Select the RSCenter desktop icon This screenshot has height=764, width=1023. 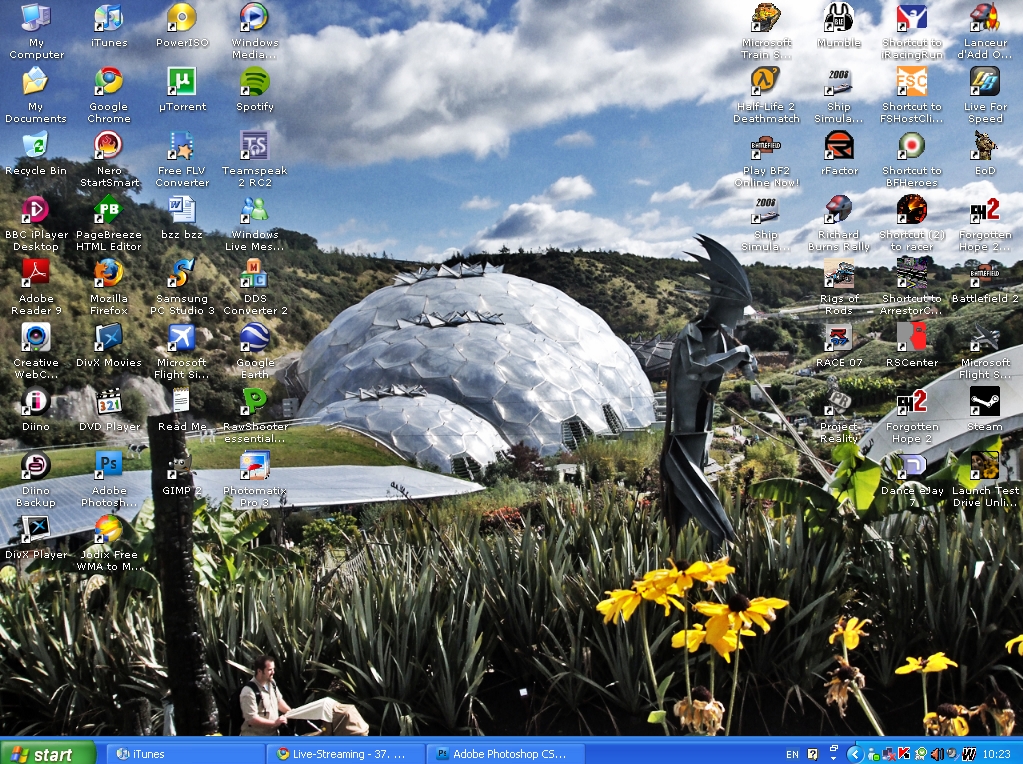[x=912, y=338]
